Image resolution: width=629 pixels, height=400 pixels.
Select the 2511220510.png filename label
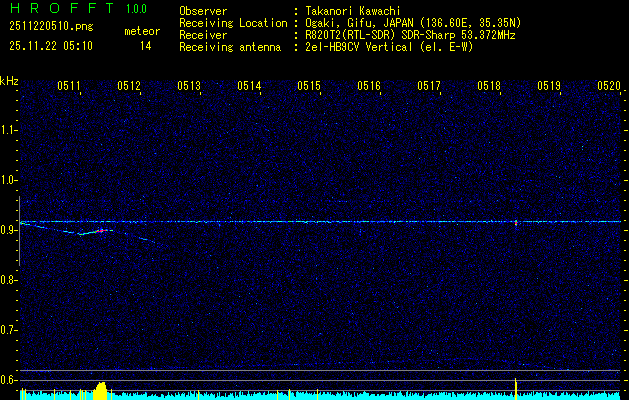pyautogui.click(x=50, y=27)
